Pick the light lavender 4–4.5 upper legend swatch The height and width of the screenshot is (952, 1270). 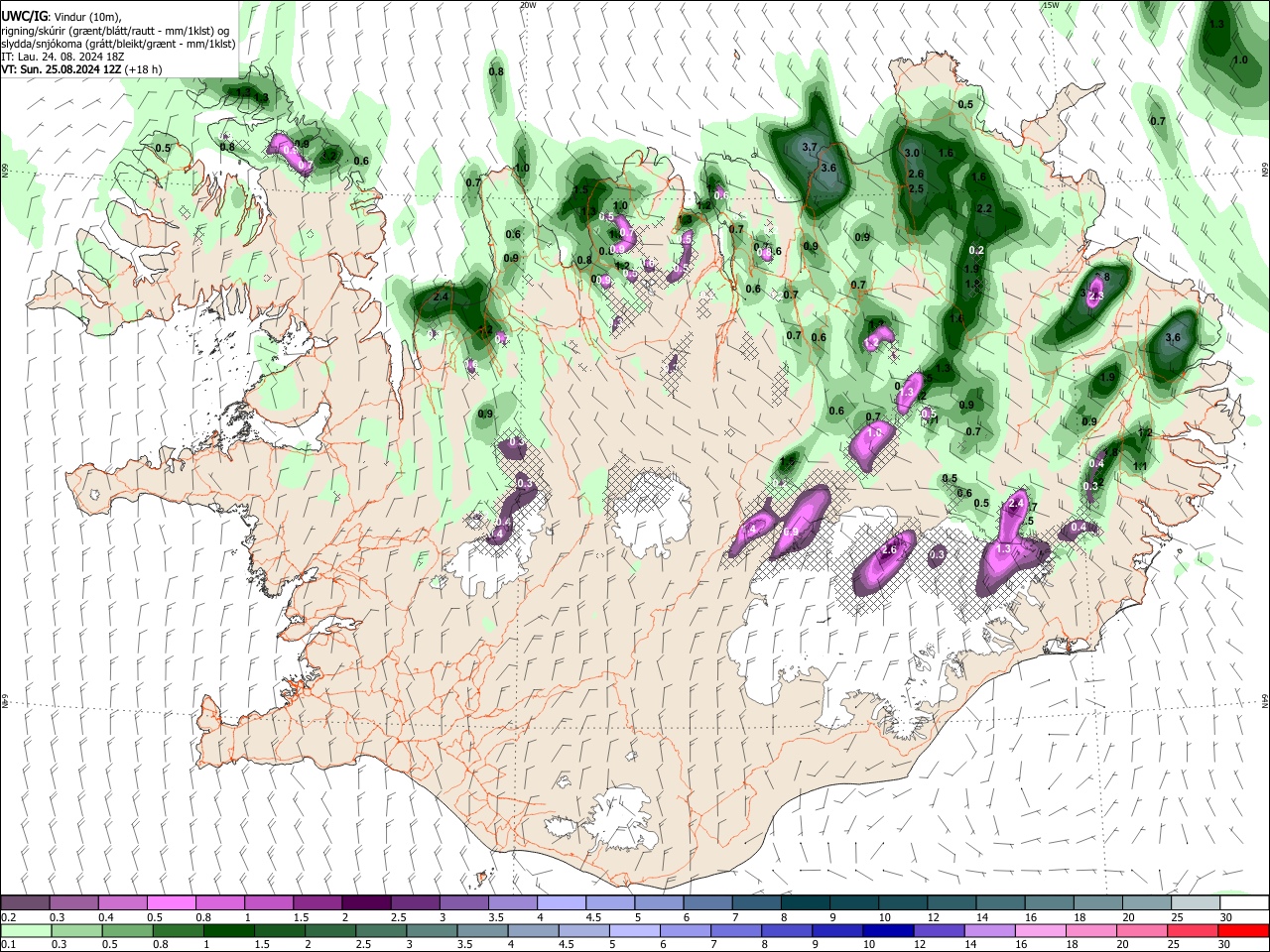click(x=562, y=903)
